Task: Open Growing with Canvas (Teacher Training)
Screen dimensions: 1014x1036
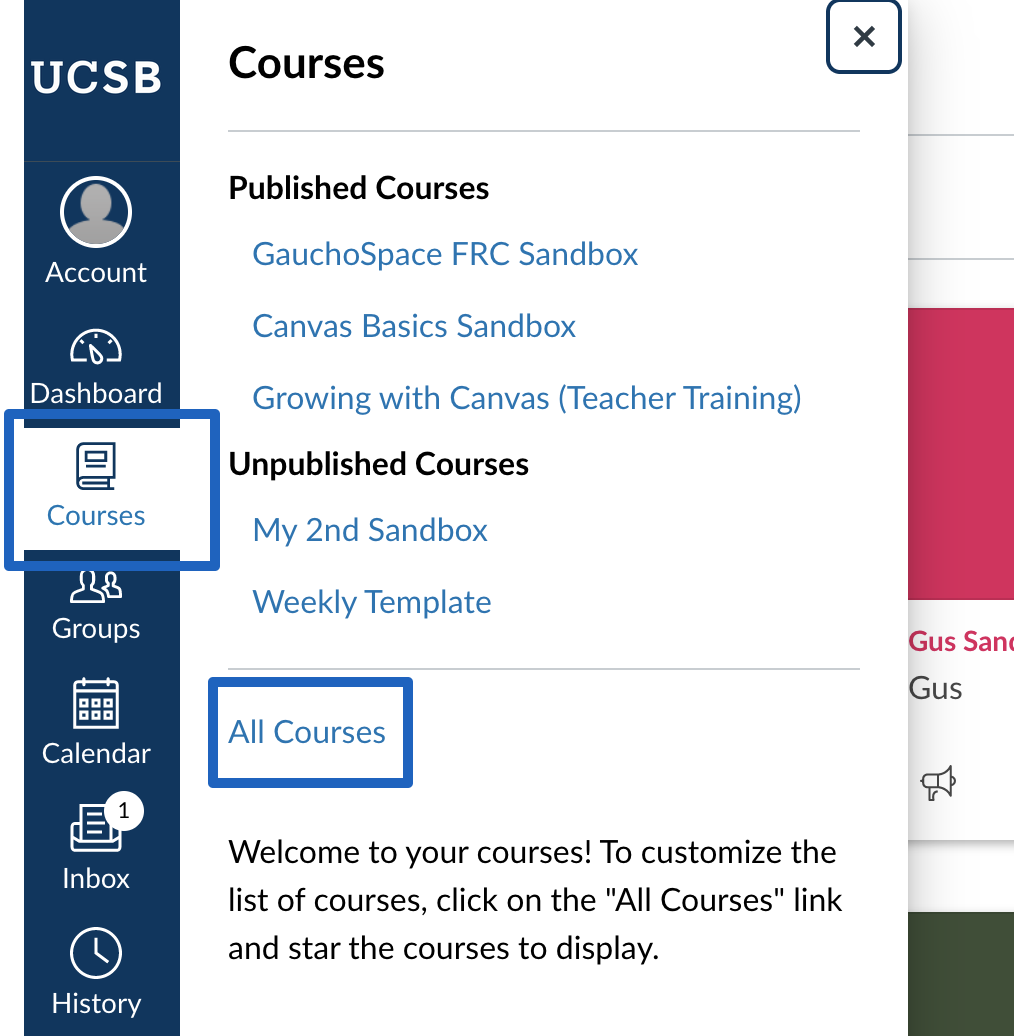Action: tap(527, 398)
